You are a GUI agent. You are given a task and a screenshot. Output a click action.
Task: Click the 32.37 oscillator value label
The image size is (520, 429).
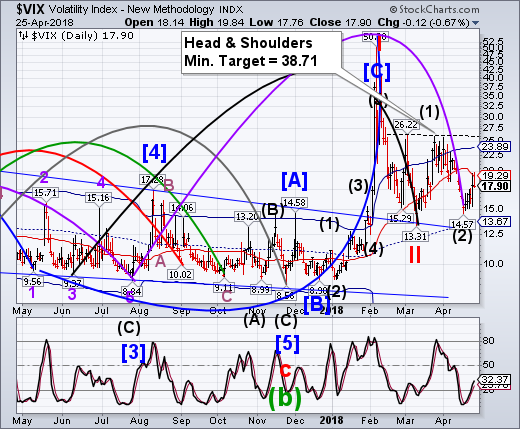coord(495,379)
